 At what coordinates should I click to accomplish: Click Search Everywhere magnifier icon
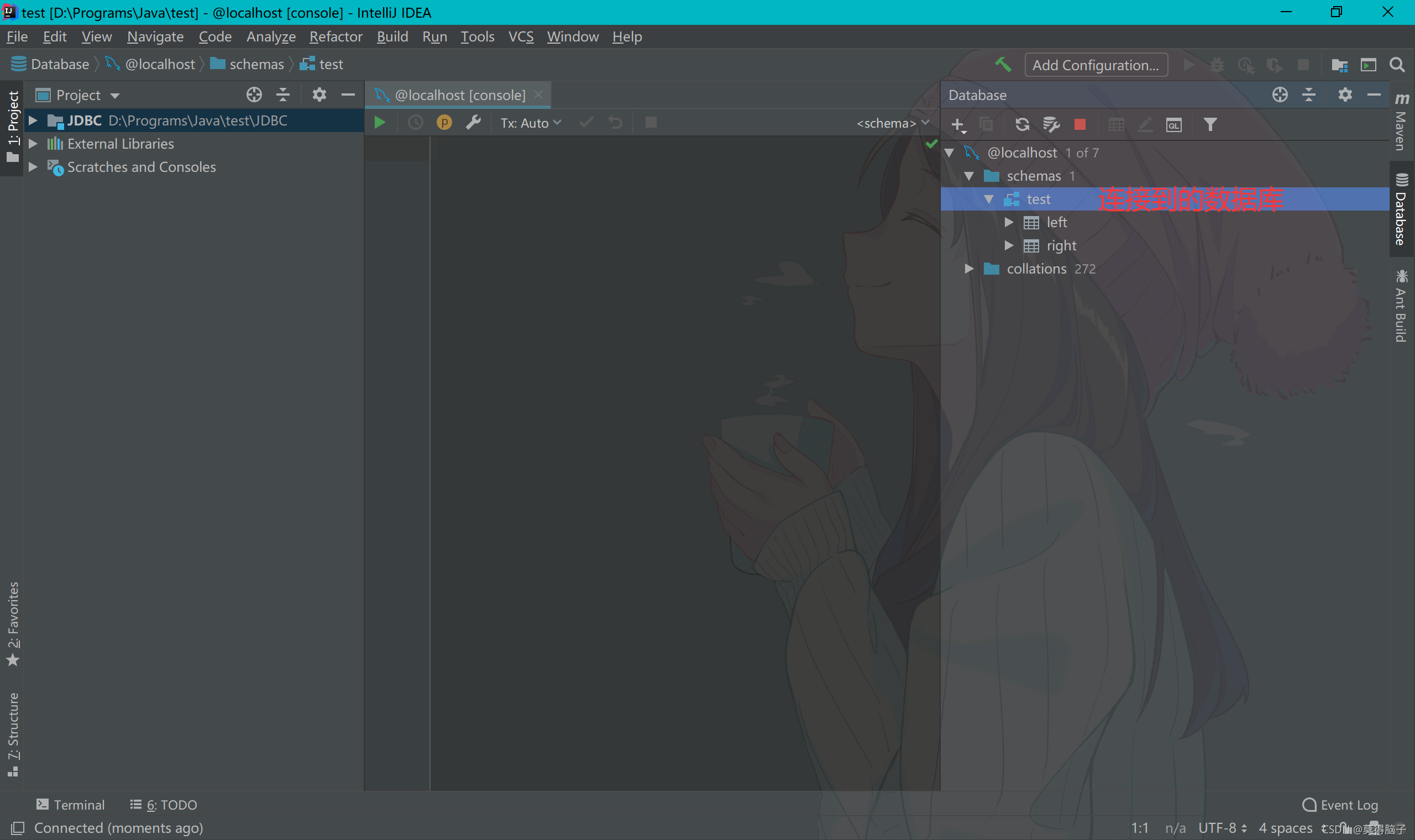tap(1397, 65)
